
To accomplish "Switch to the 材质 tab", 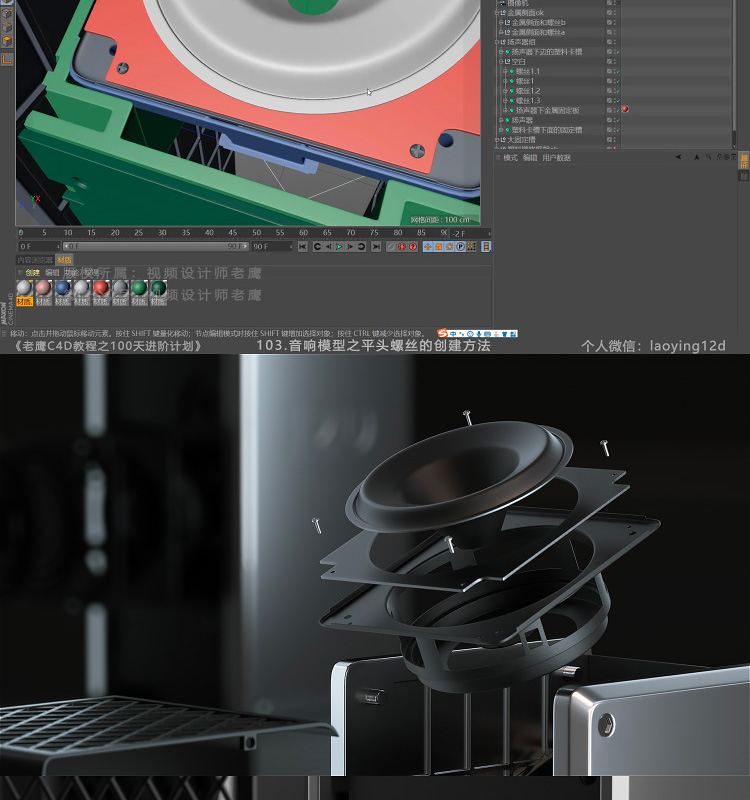I will point(65,260).
